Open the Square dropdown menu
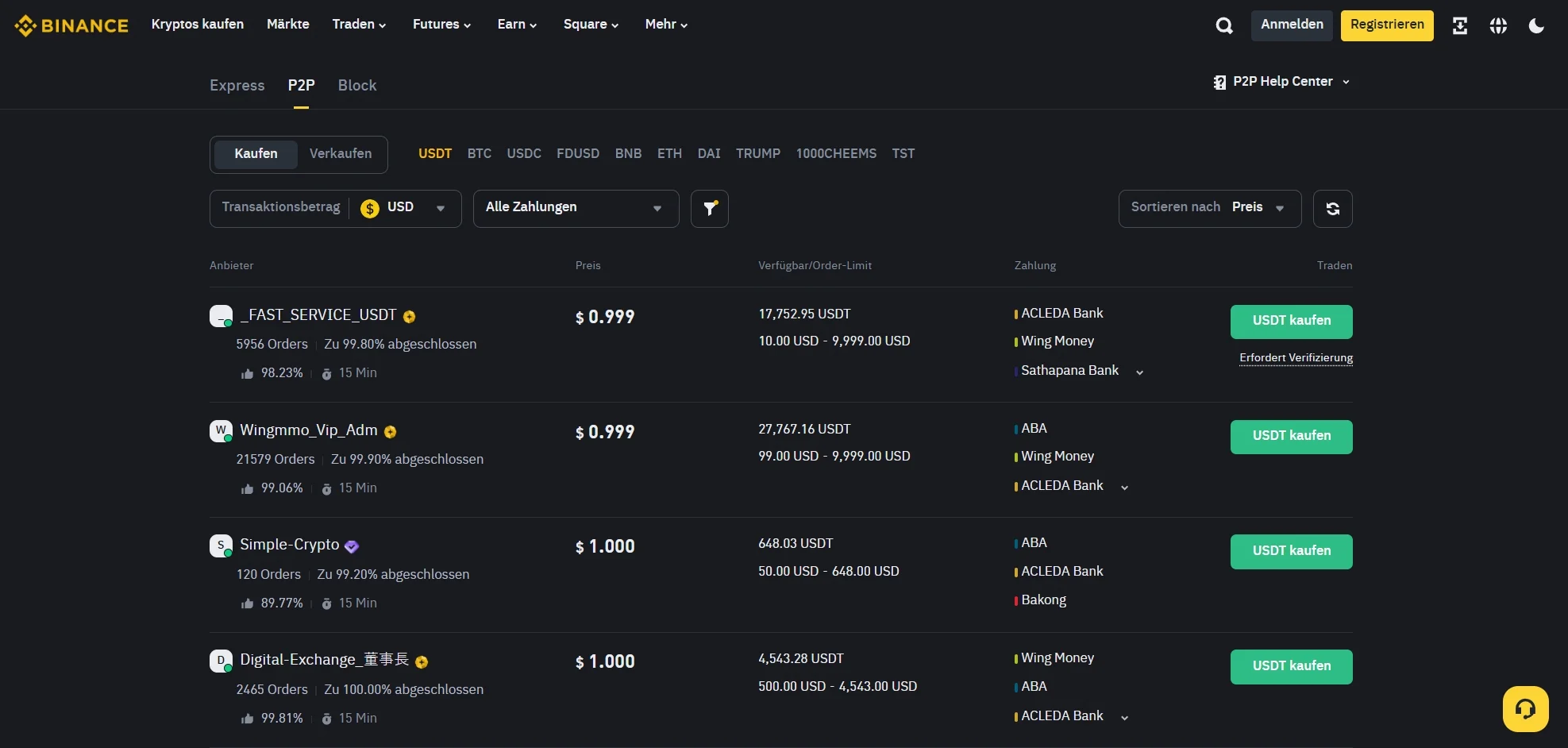Image resolution: width=1568 pixels, height=748 pixels. 591,25
